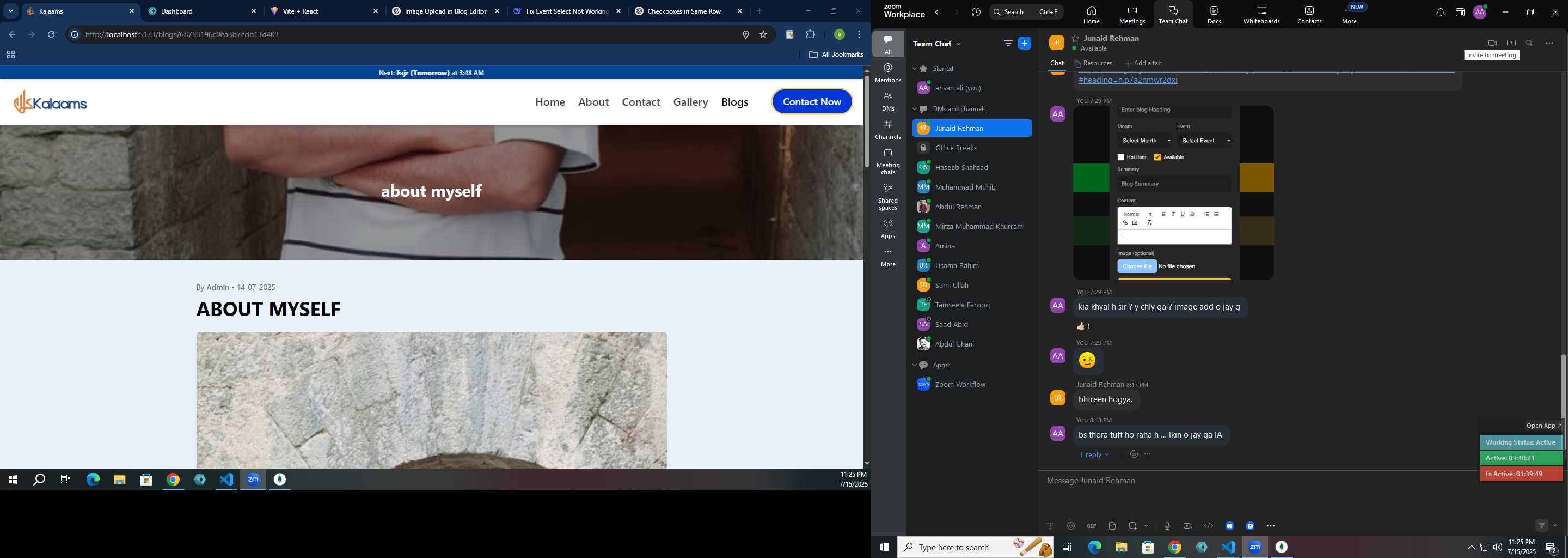Viewport: 1568px width, 558px height.
Task: Open the #heading=h.p7a2nmwr2dxi link
Action: tap(1128, 81)
